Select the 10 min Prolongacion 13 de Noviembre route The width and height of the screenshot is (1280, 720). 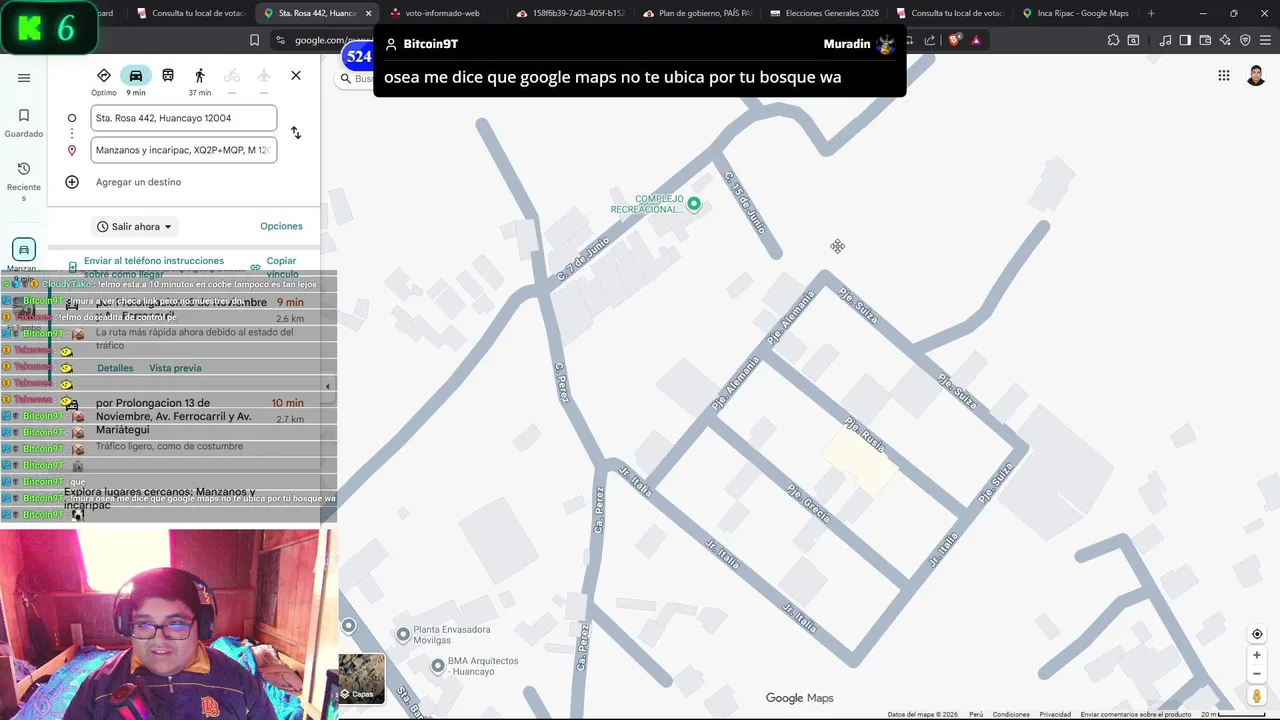[185, 425]
